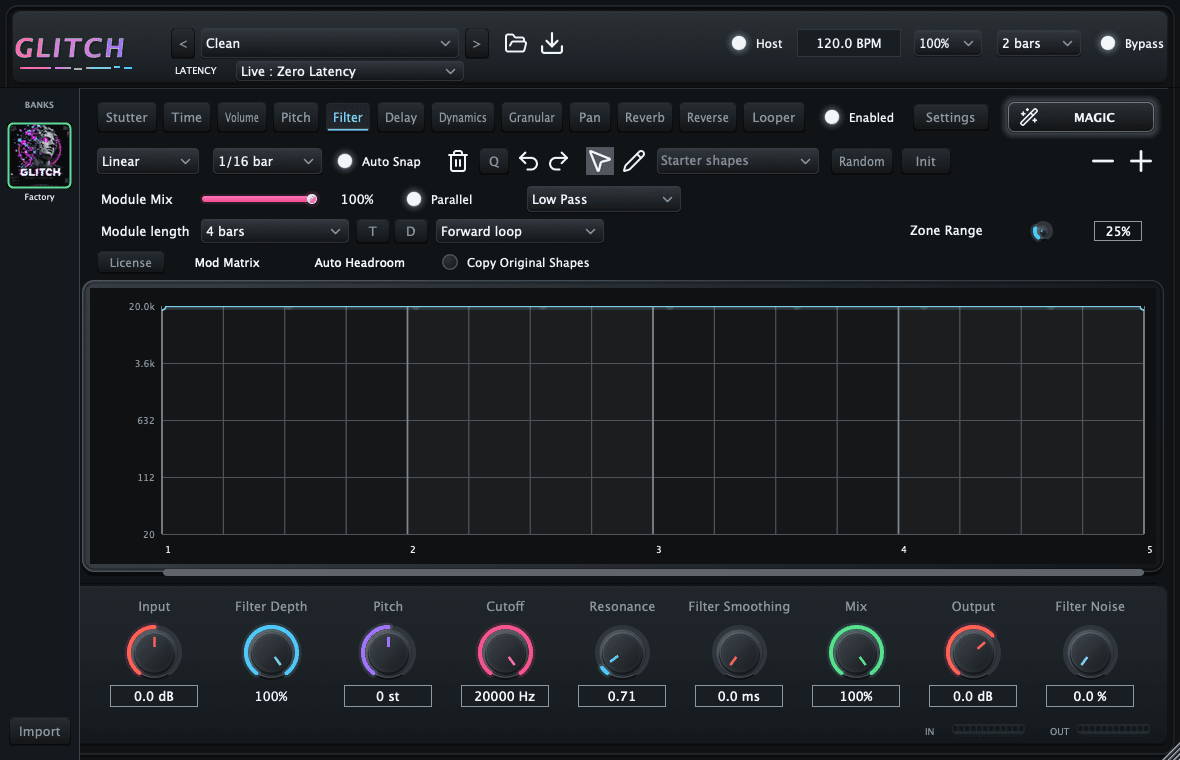Click the Input knob
The image size is (1180, 760).
pos(154,652)
